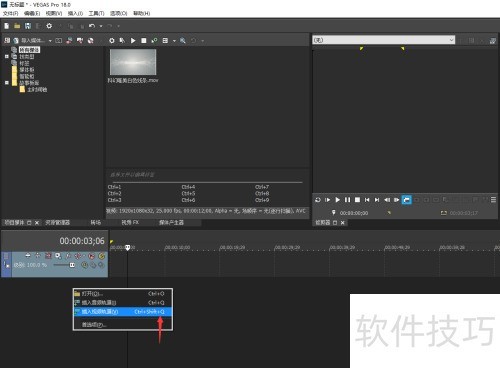The width and height of the screenshot is (500, 368).
Task: Open Import Media dropdown arrow
Action: coord(50,41)
